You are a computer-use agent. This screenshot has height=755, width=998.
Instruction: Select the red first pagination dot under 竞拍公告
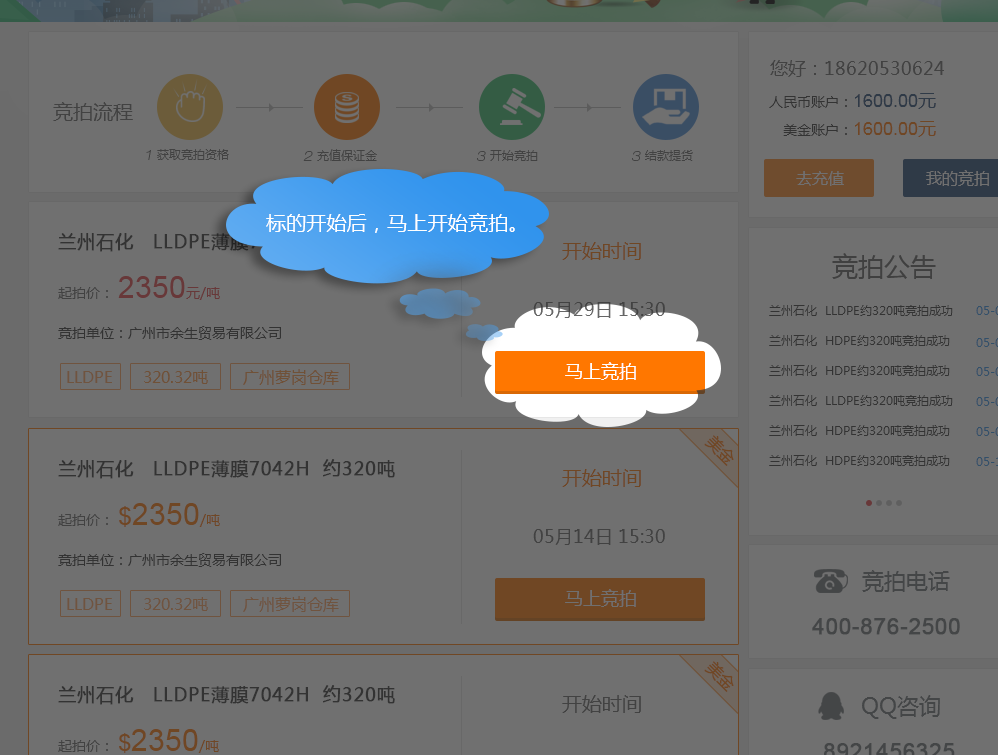coord(869,503)
